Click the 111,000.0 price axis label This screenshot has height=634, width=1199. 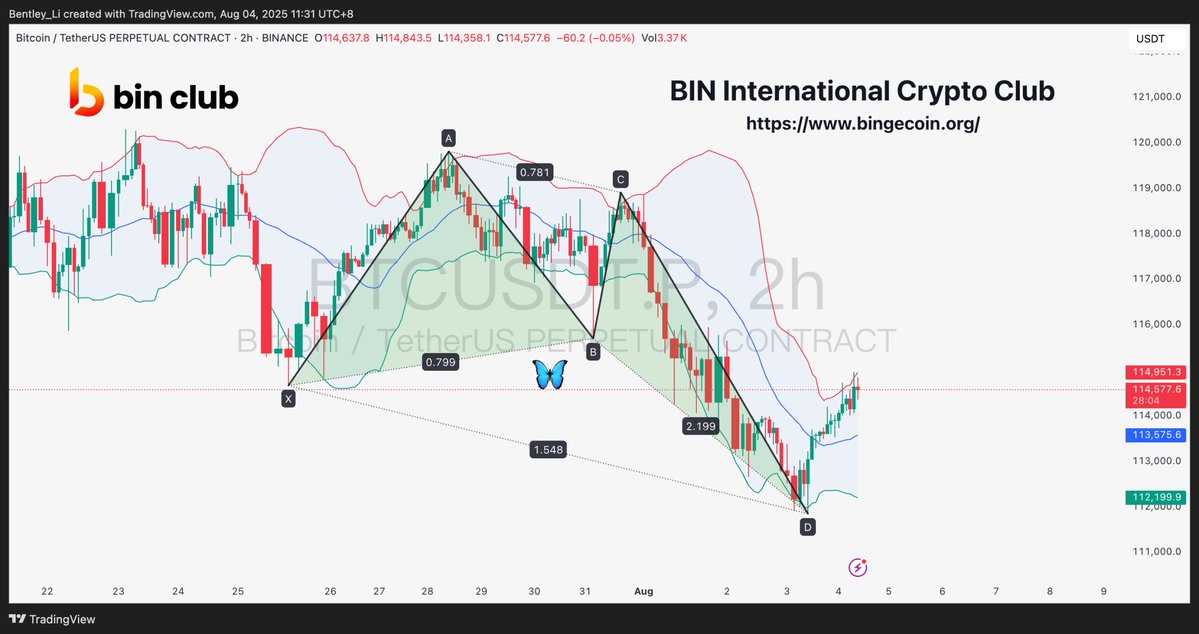[x=1155, y=551]
